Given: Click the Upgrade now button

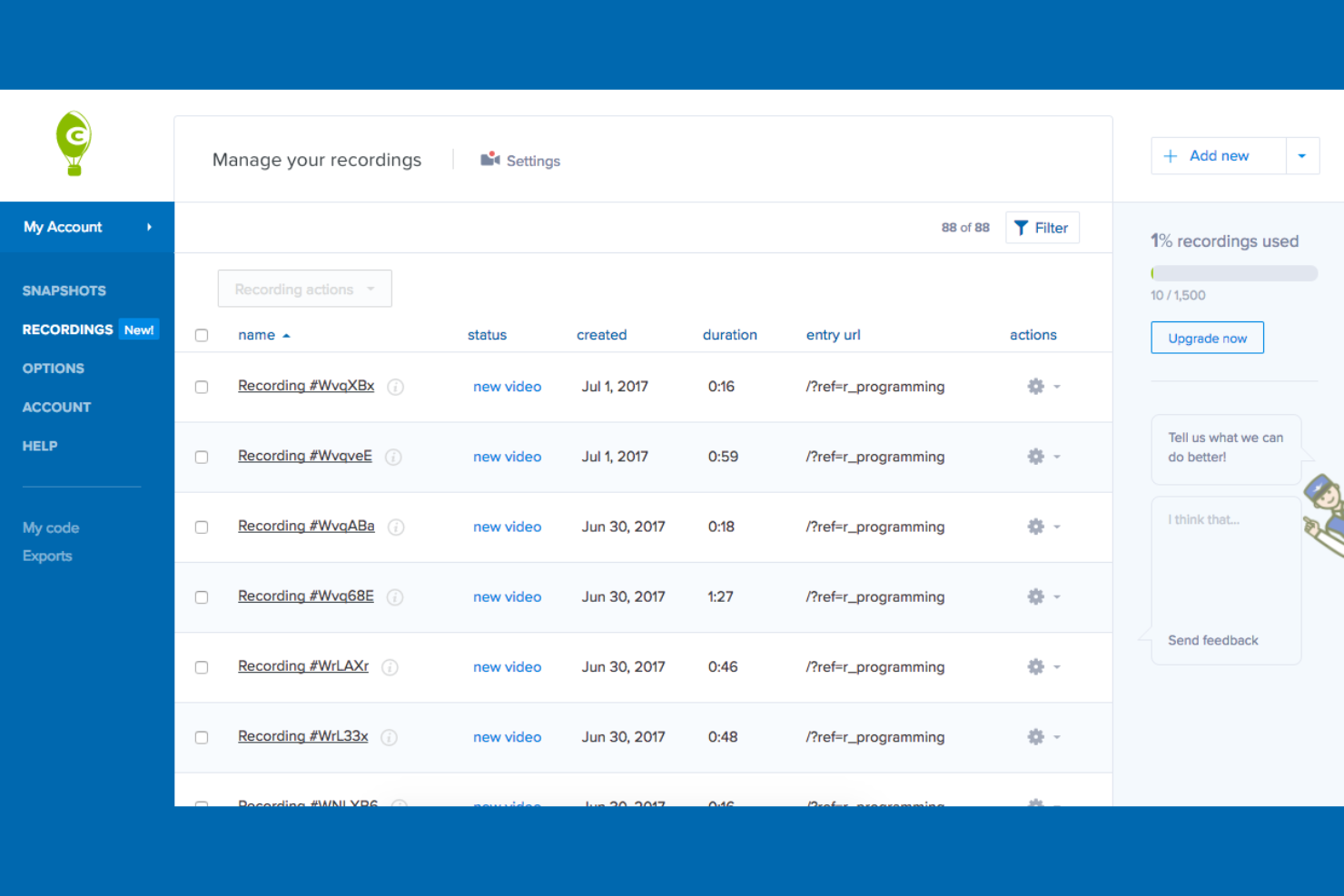Looking at the screenshot, I should 1207,337.
